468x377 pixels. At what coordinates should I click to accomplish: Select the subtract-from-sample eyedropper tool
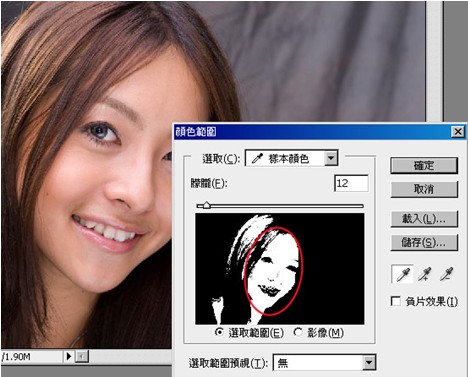[446, 275]
